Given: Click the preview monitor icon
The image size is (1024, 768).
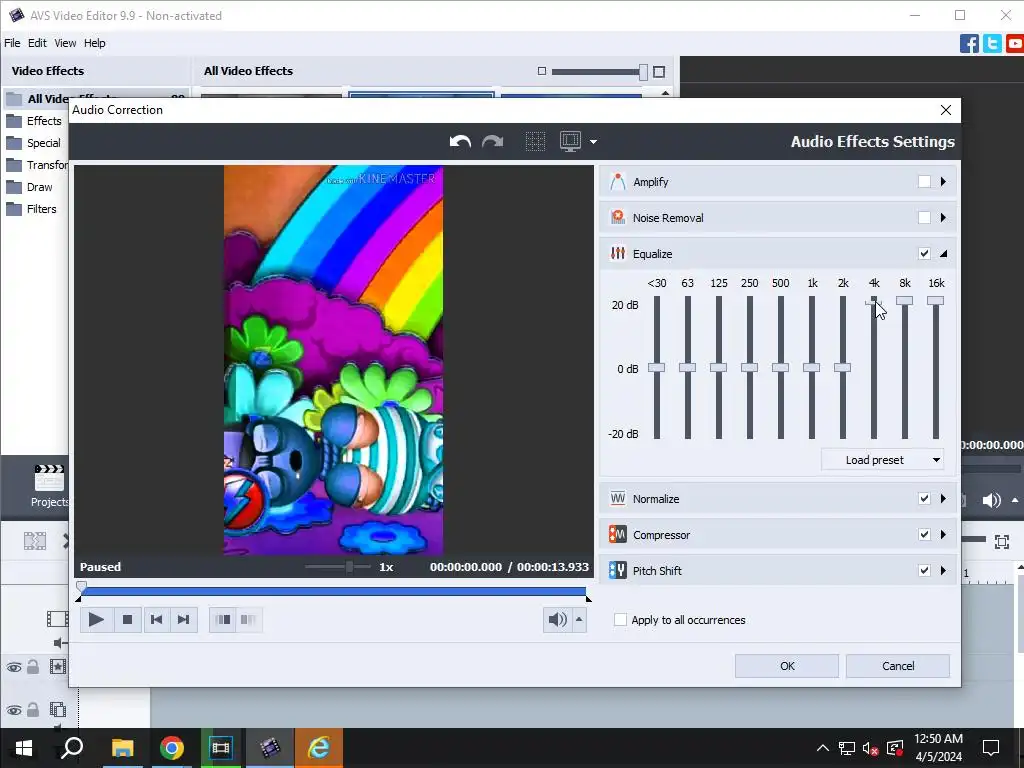Looking at the screenshot, I should [570, 142].
